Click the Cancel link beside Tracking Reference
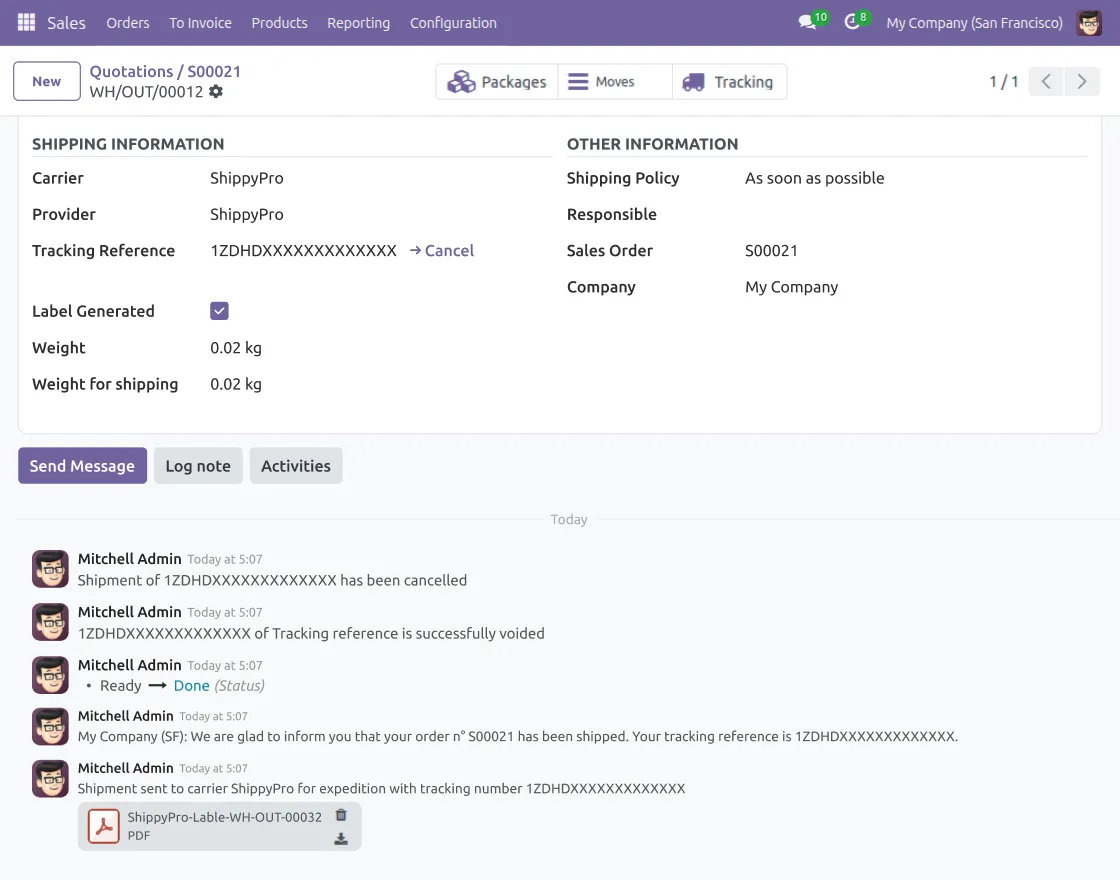Viewport: 1120px width, 880px height. click(441, 251)
